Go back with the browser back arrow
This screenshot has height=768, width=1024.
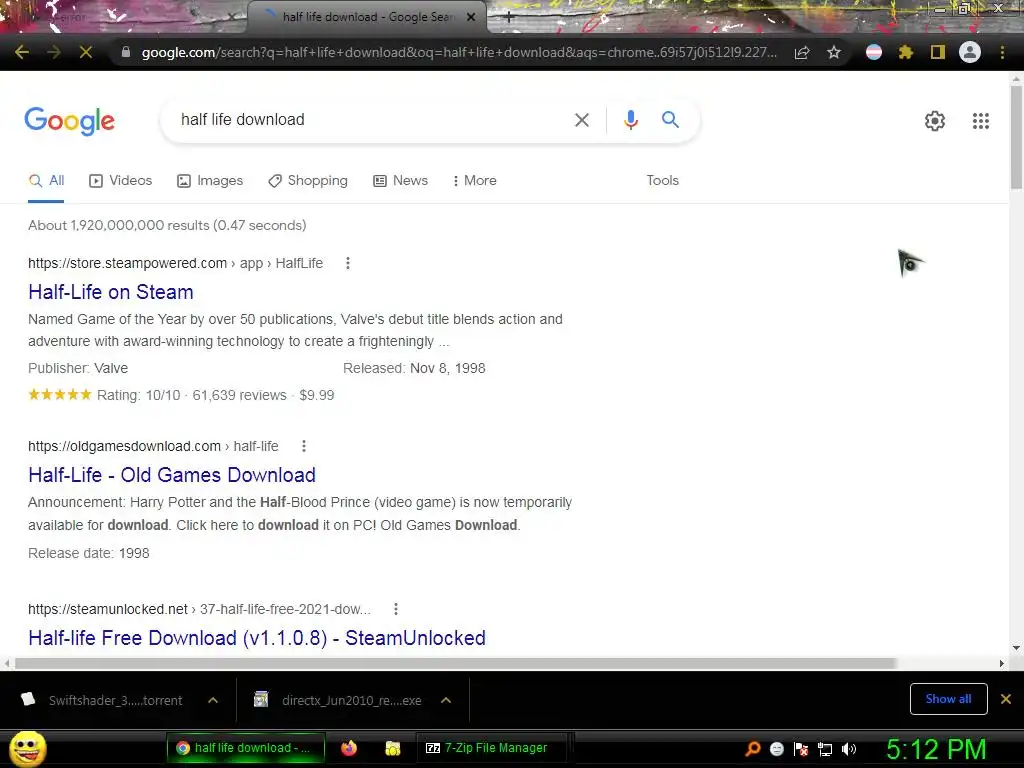tap(22, 52)
